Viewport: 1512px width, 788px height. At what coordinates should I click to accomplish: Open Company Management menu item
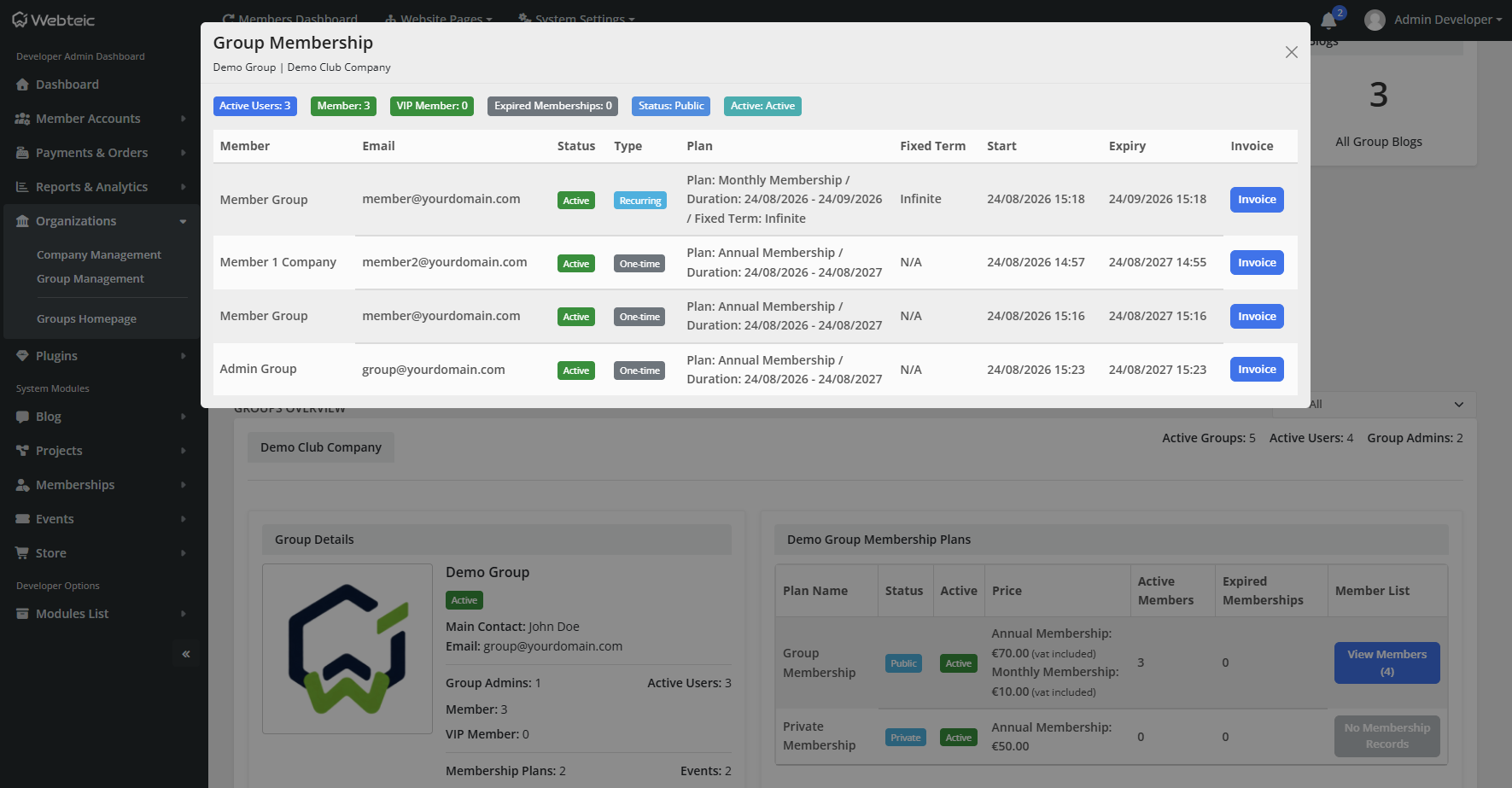click(x=99, y=255)
